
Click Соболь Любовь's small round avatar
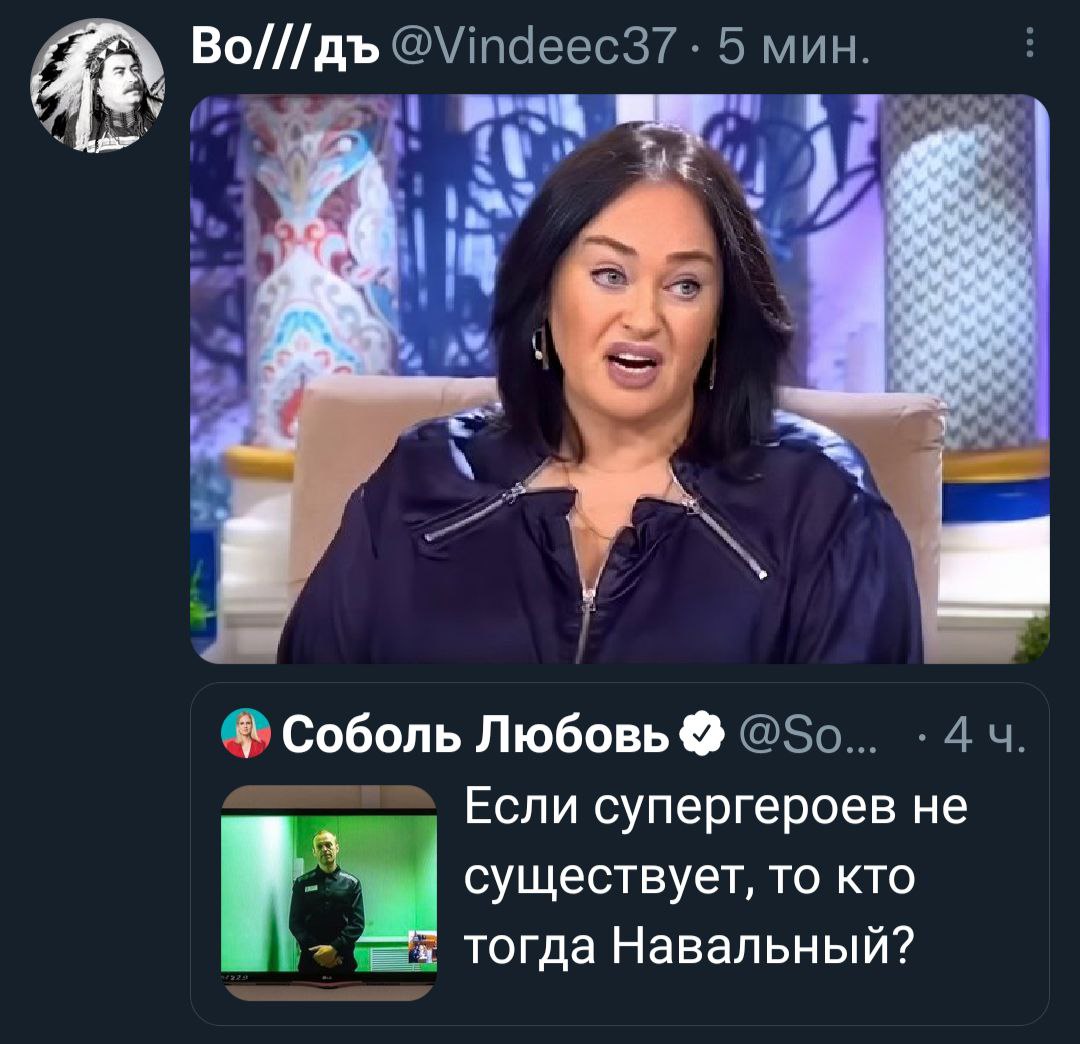click(247, 732)
